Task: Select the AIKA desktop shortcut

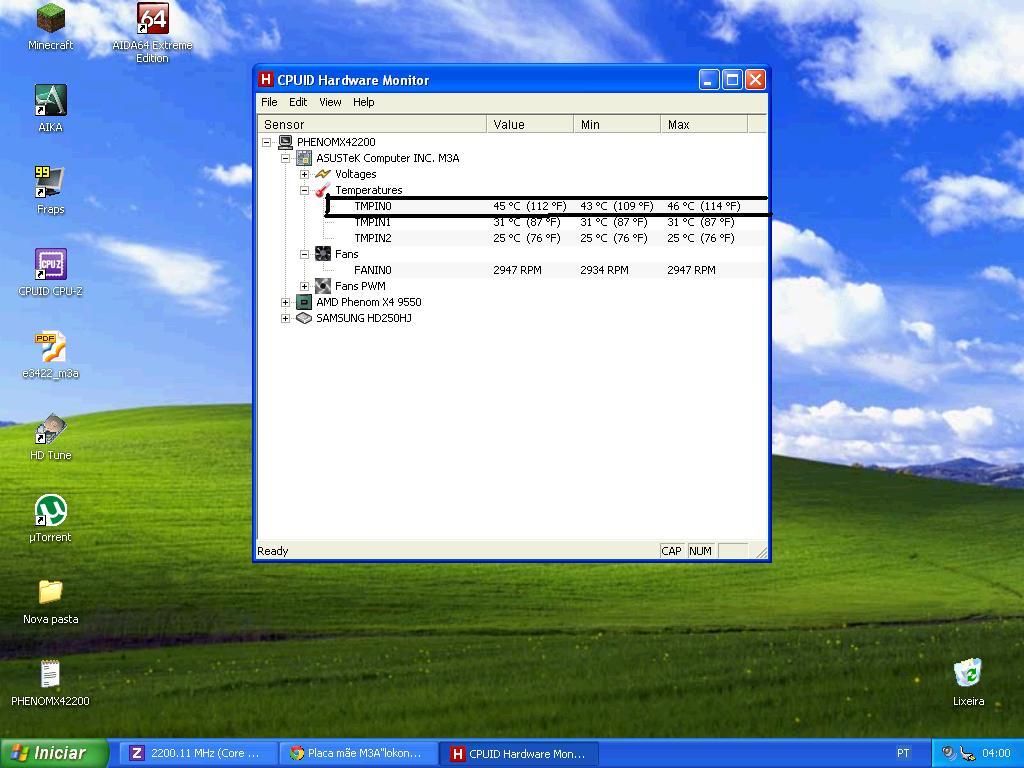Action: tap(50, 108)
